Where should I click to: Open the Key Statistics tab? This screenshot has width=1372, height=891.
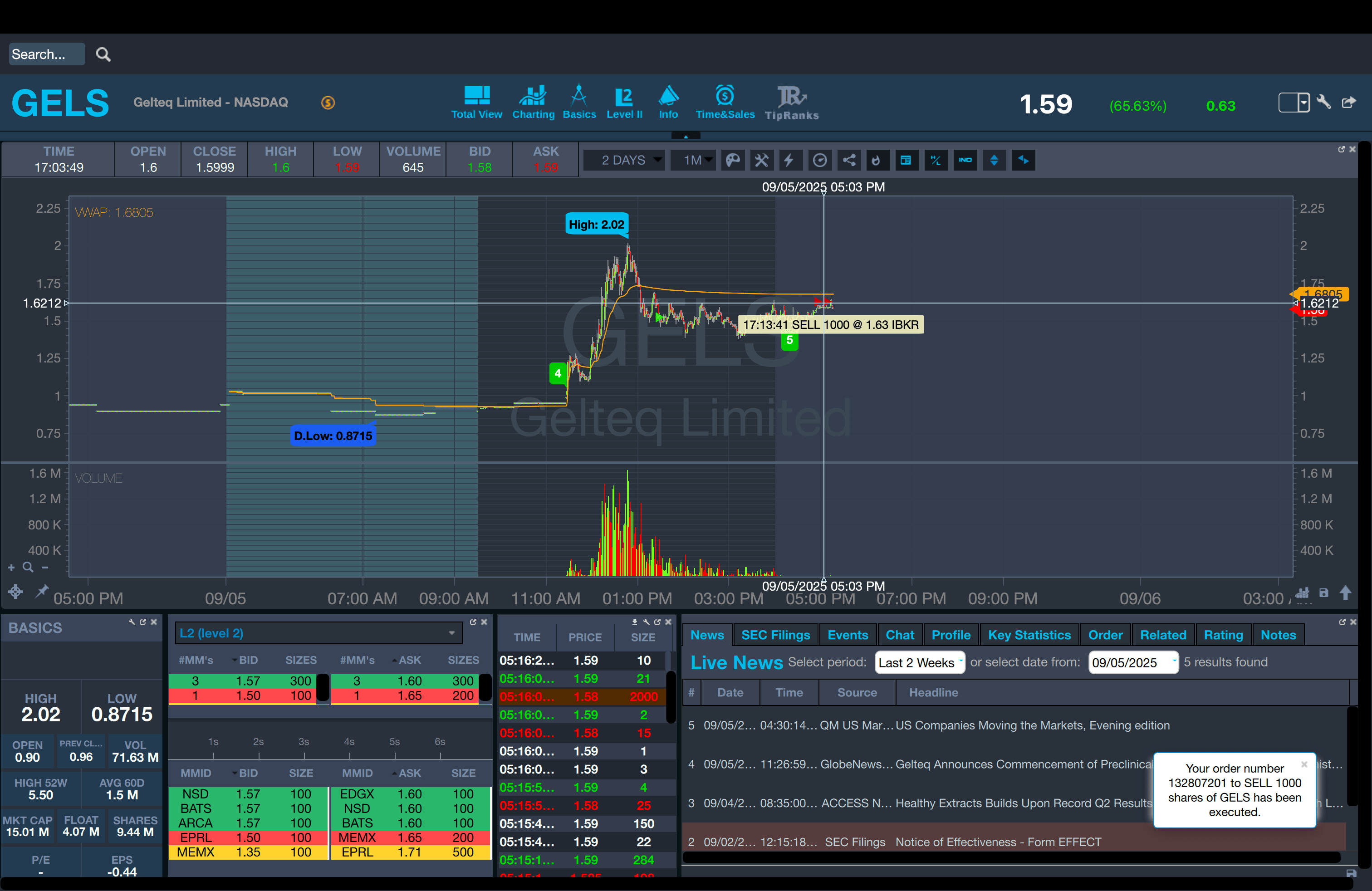click(1029, 635)
